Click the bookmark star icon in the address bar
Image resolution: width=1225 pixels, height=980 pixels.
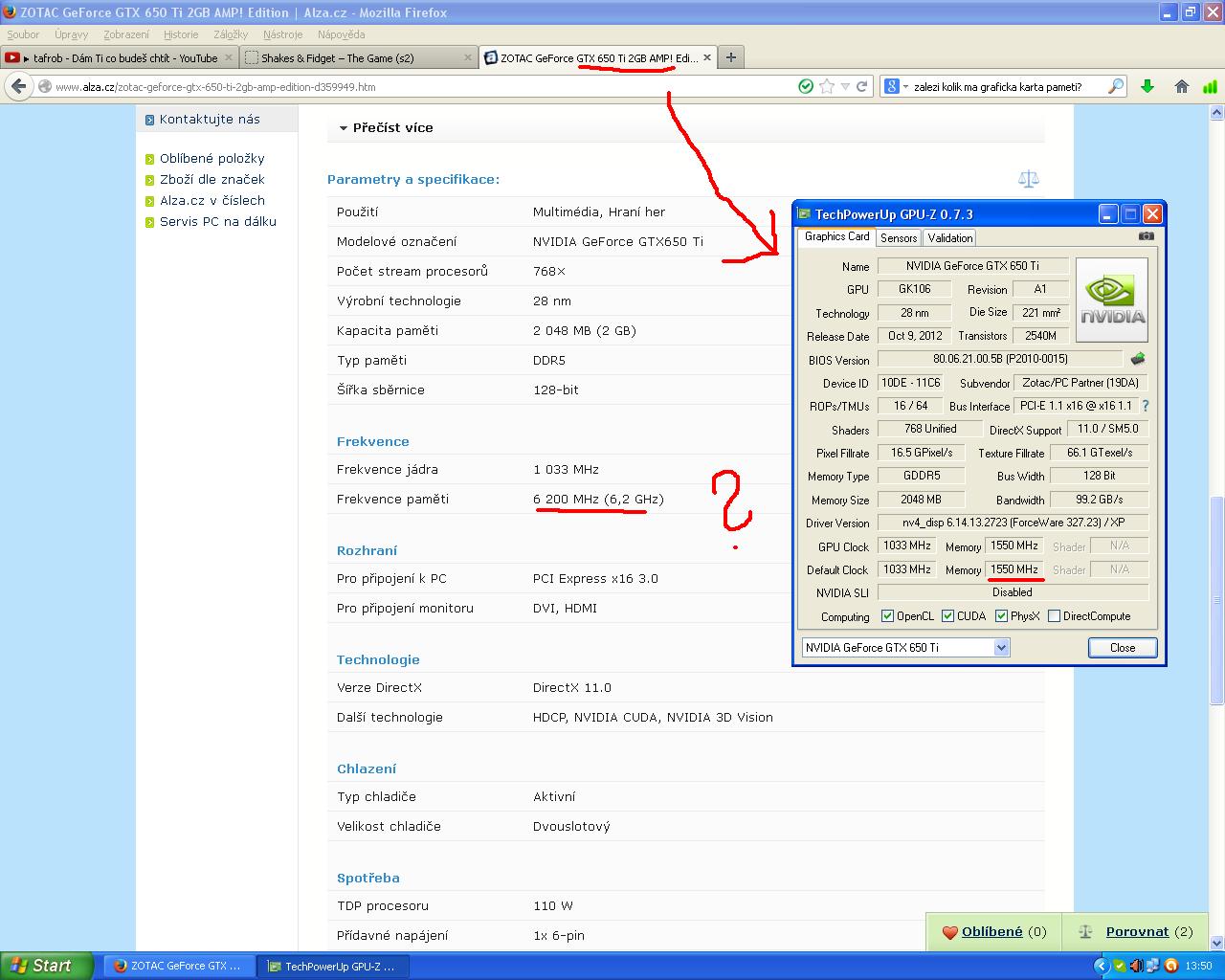click(827, 86)
